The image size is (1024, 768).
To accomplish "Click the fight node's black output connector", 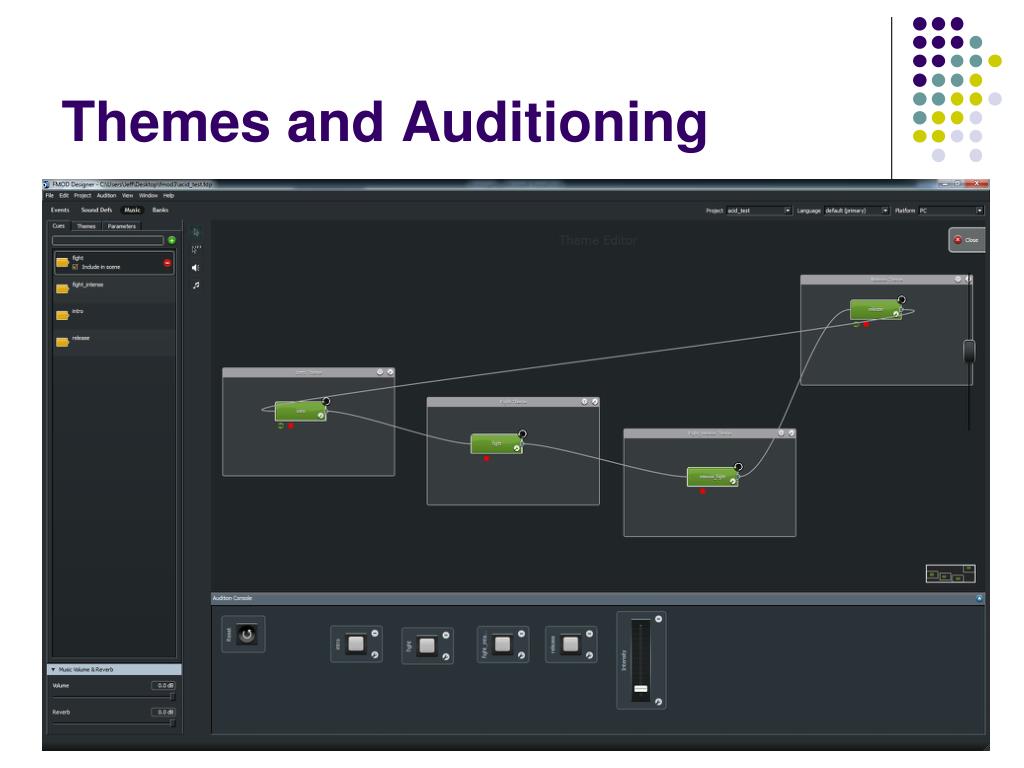I will point(522,434).
